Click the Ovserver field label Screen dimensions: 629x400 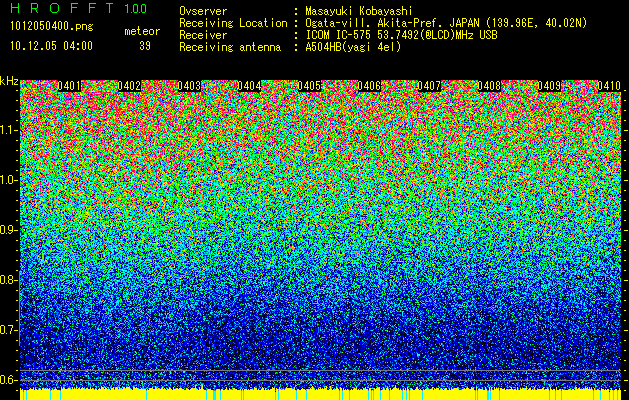pyautogui.click(x=203, y=11)
